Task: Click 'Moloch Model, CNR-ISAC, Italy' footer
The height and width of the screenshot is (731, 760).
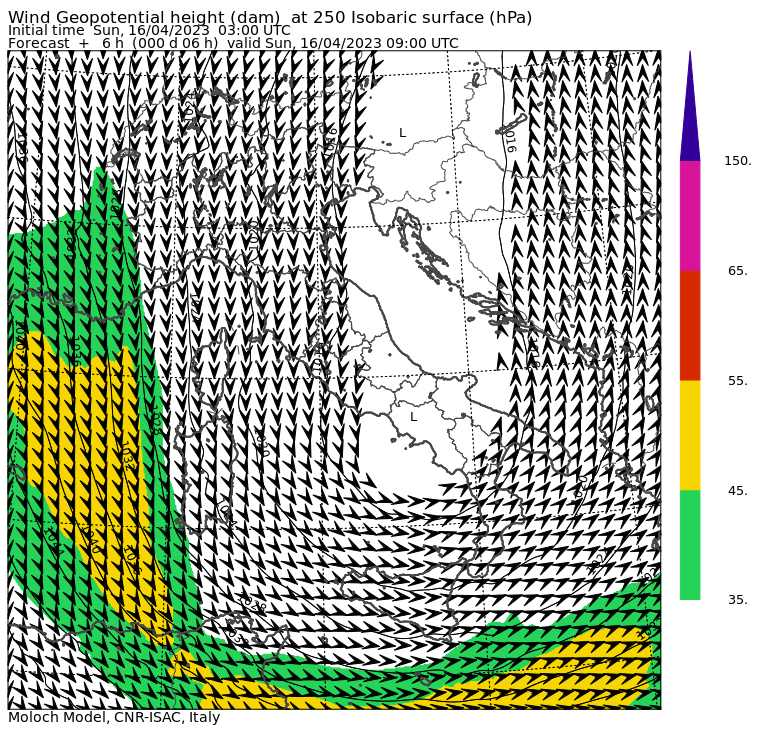Action: 114,717
